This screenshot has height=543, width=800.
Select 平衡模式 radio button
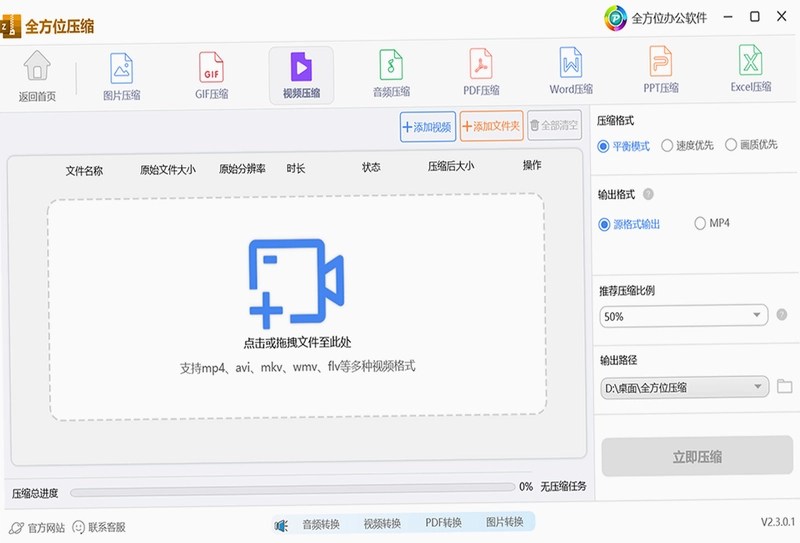click(603, 146)
